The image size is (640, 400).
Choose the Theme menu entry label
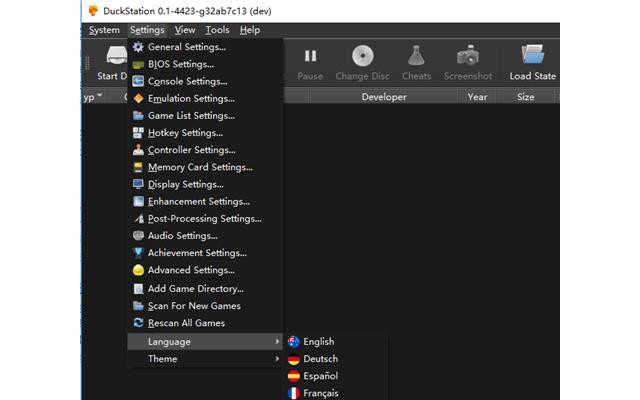click(162, 359)
